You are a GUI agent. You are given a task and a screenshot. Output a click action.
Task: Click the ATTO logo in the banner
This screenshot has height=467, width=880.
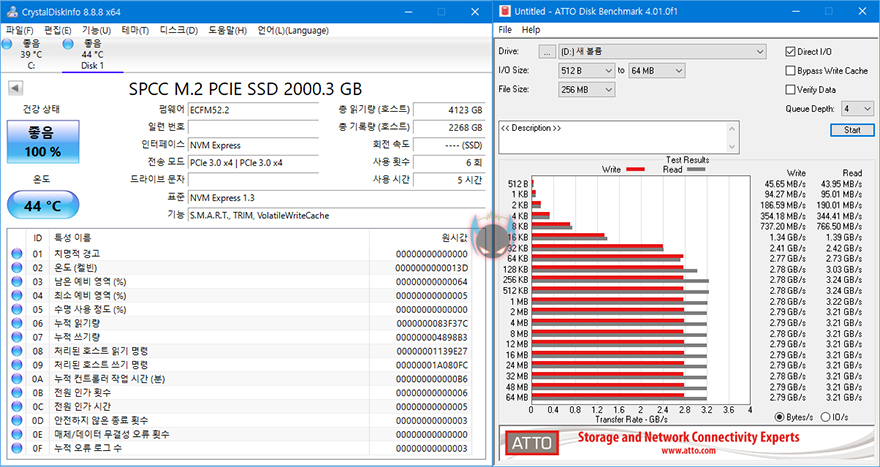(x=531, y=443)
